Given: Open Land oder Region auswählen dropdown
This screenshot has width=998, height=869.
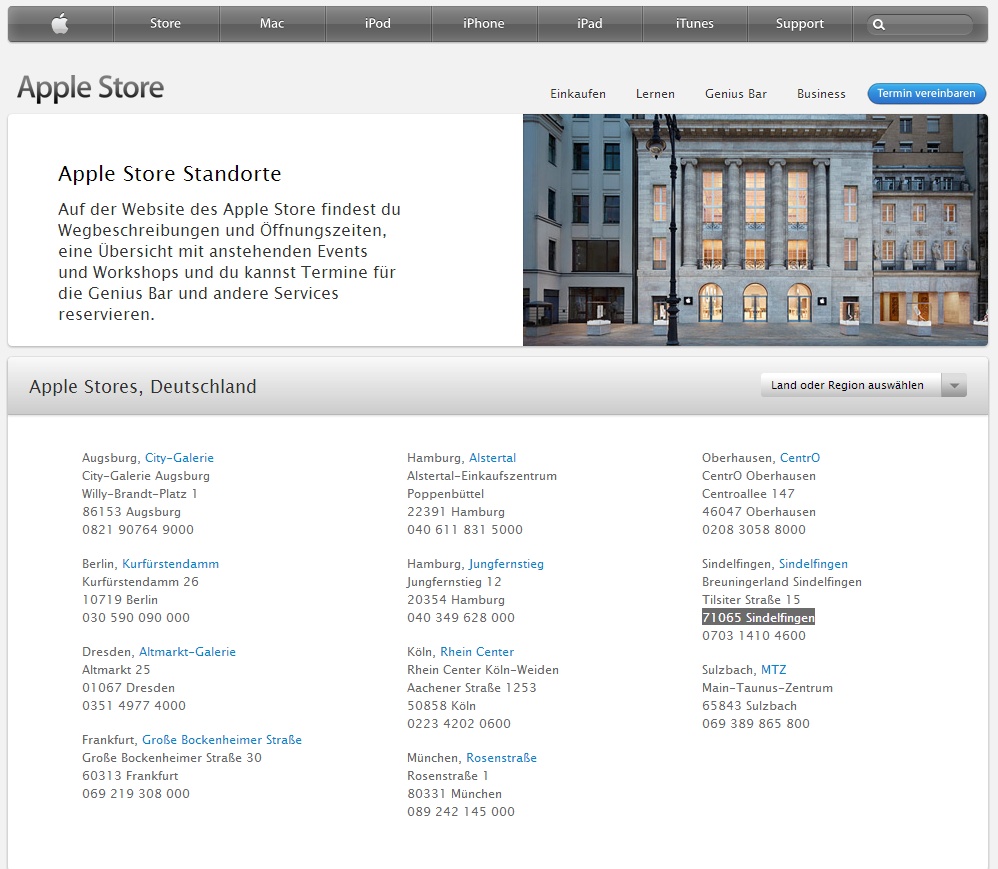Looking at the screenshot, I should pos(864,385).
